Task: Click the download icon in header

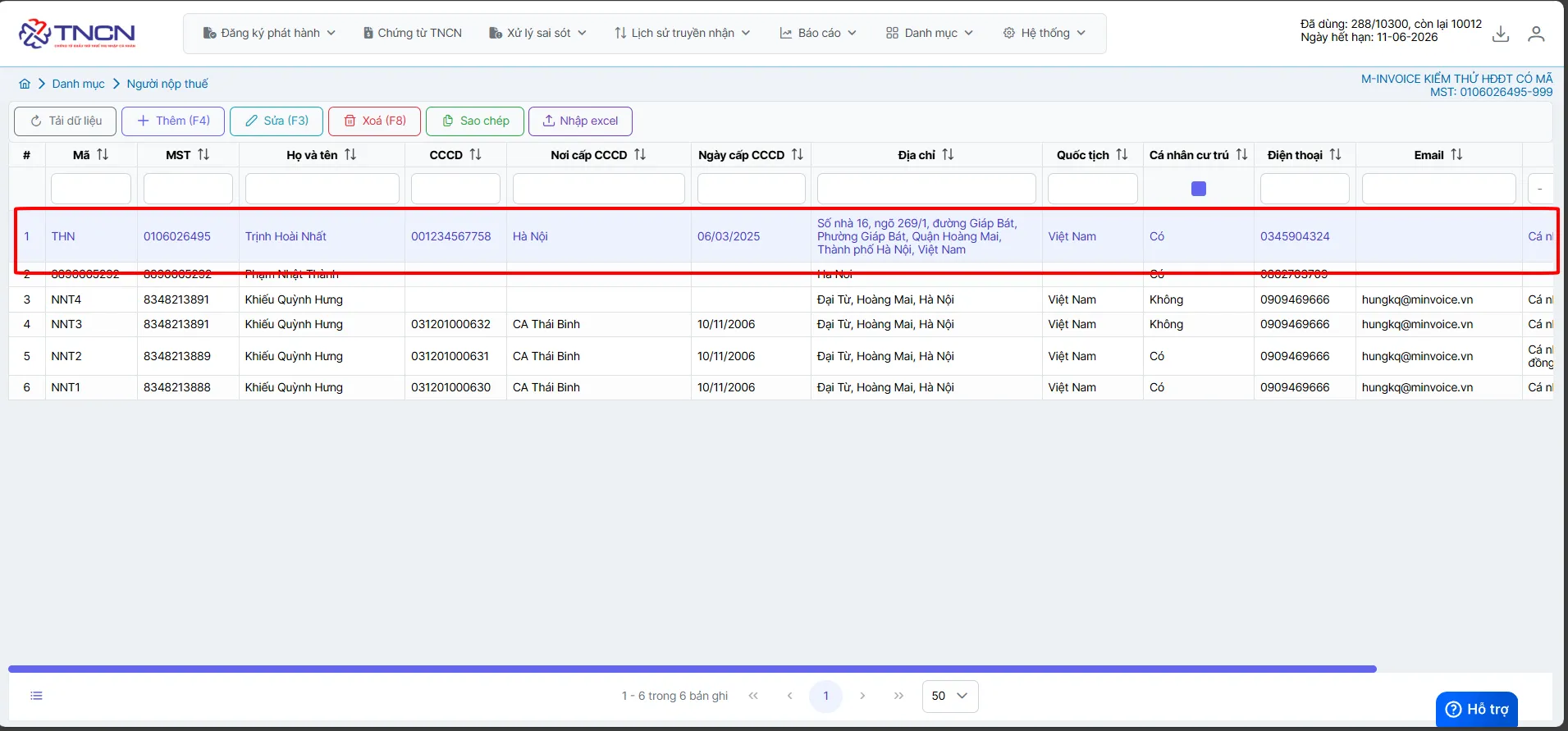Action: click(1501, 34)
